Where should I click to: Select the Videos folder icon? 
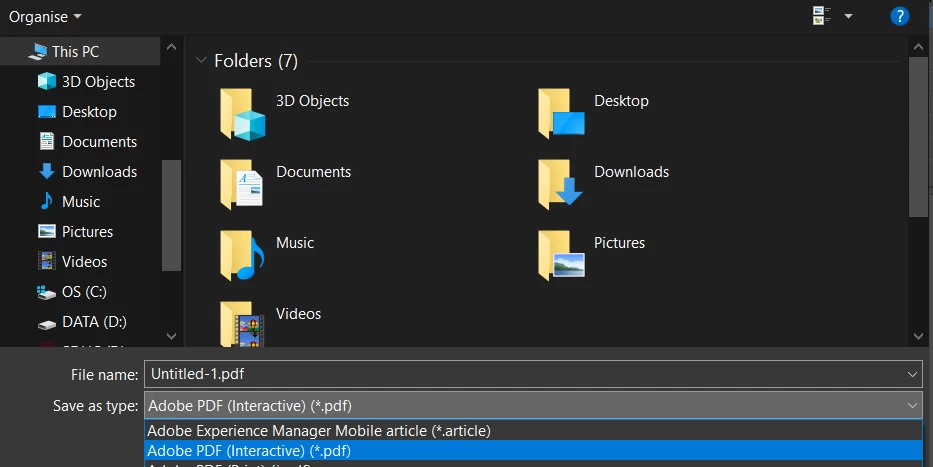(242, 323)
